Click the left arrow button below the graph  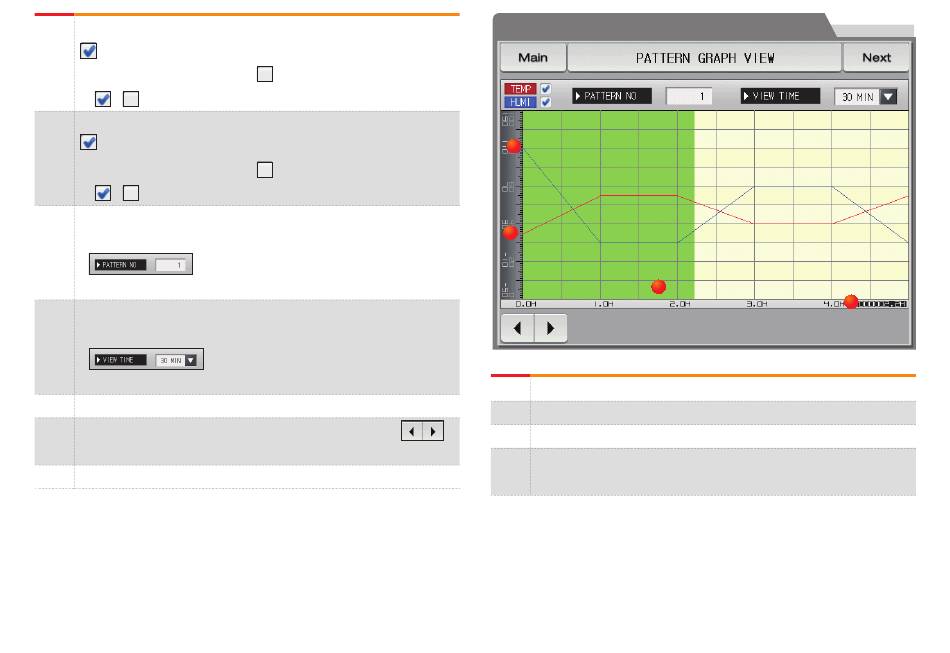[x=516, y=329]
